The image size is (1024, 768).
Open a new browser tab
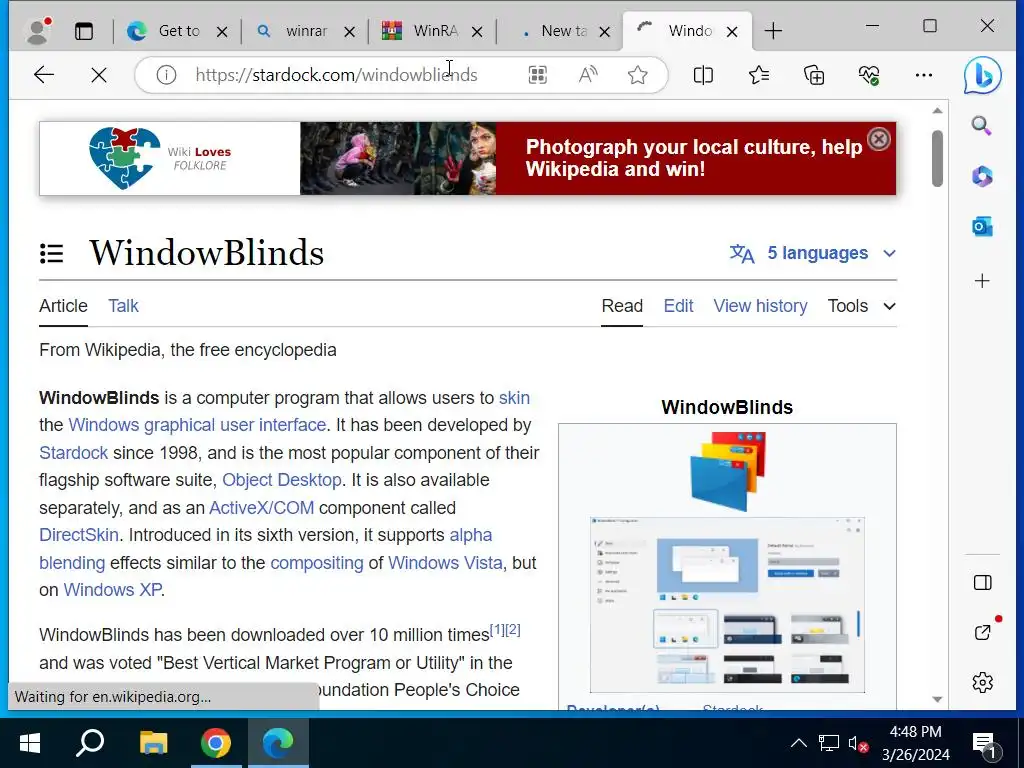click(773, 31)
